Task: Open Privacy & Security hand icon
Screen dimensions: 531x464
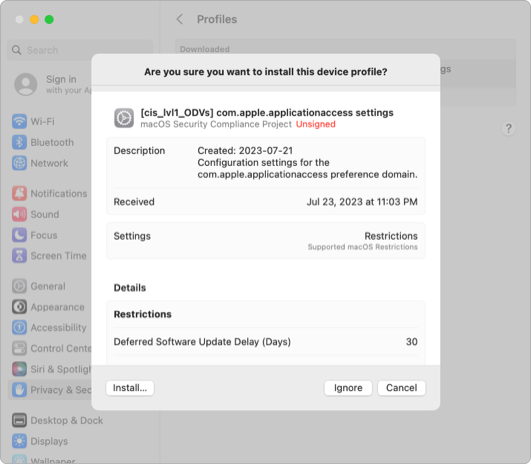Action: [x=19, y=390]
